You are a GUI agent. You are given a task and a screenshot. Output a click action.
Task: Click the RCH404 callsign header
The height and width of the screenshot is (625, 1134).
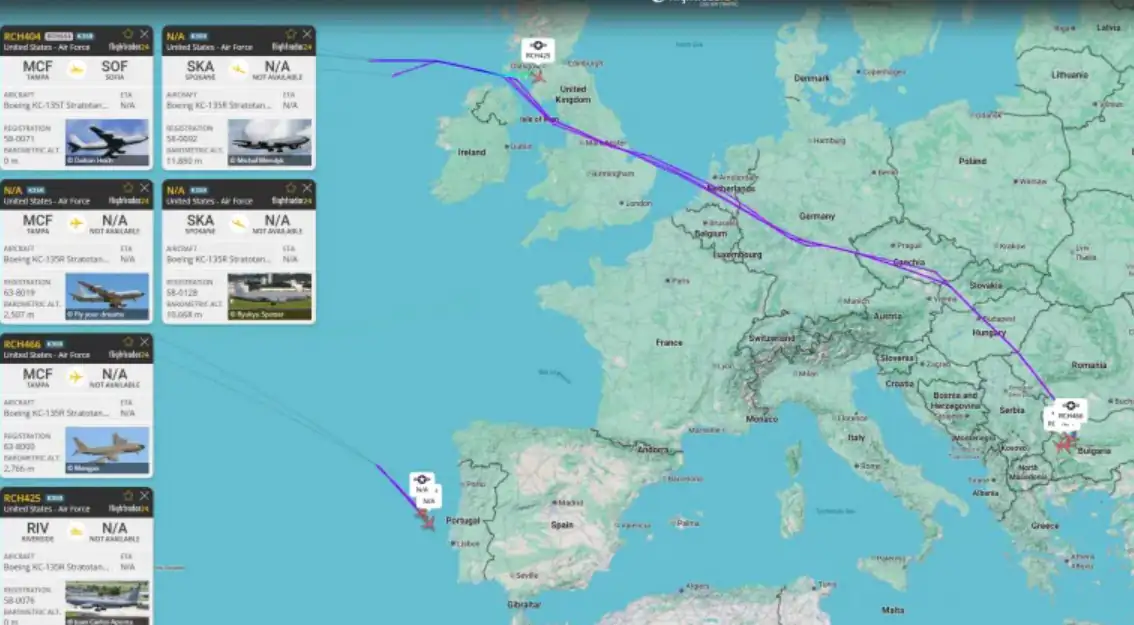click(22, 36)
